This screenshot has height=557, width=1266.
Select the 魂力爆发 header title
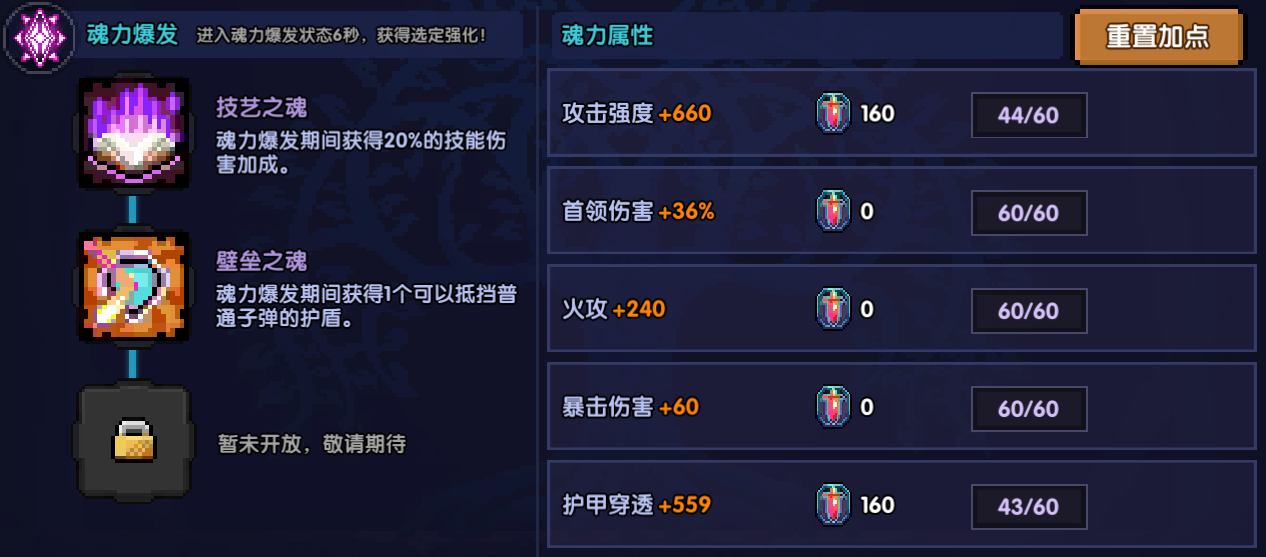coord(132,35)
